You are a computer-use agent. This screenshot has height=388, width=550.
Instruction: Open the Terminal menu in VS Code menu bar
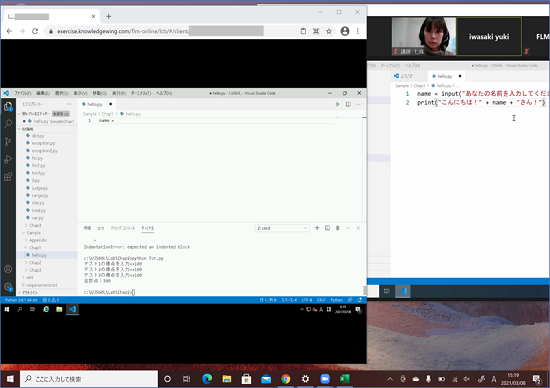coord(141,93)
